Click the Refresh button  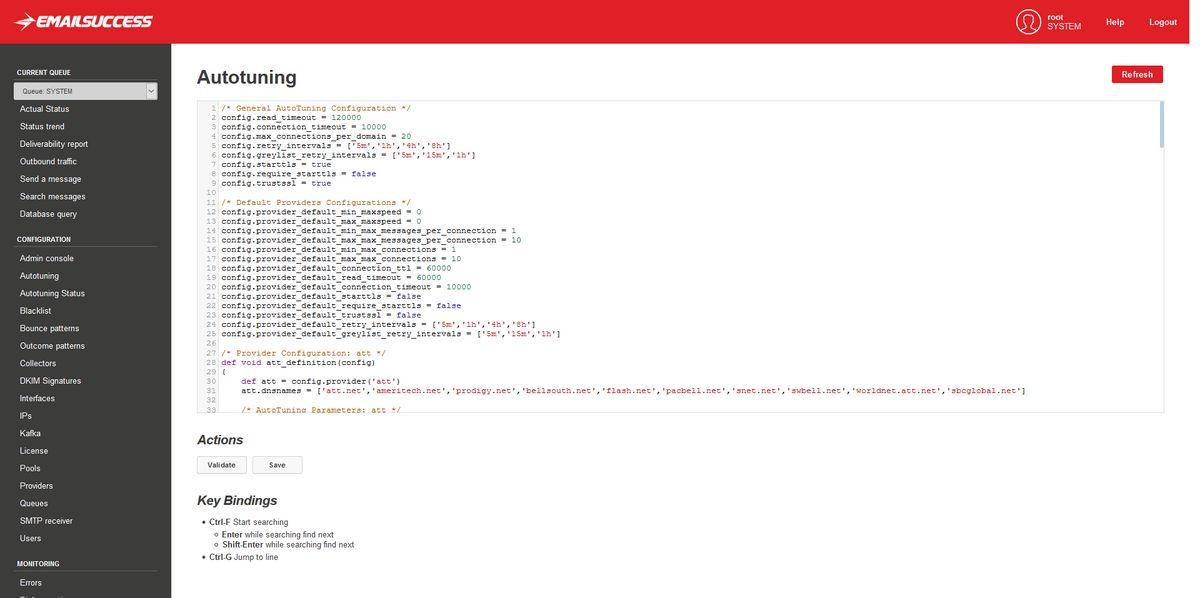(1137, 74)
